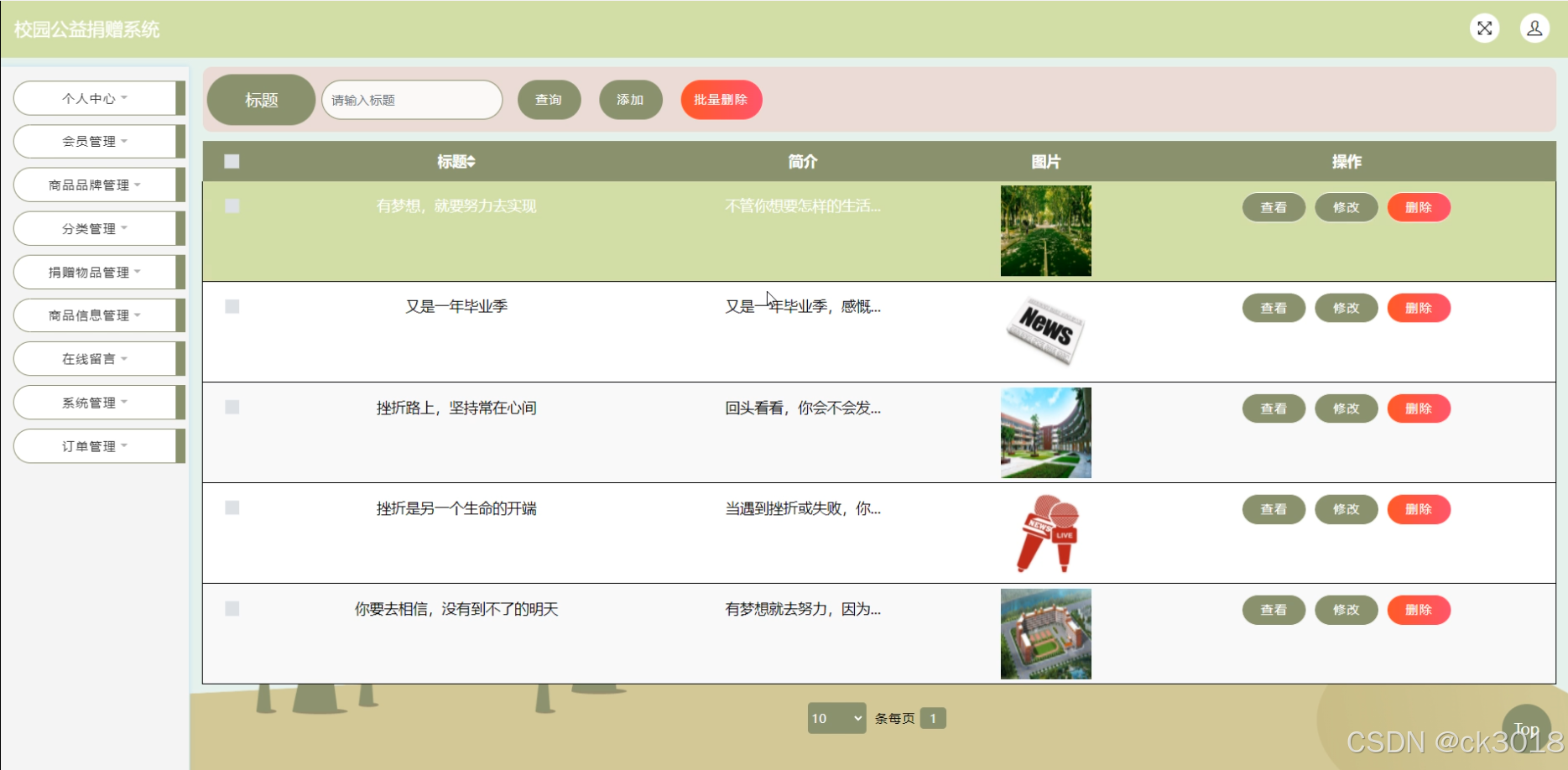Tick checkbox for 你要去相信，没有到不了的明天 row
Viewport: 1568px width, 770px height.
(232, 608)
